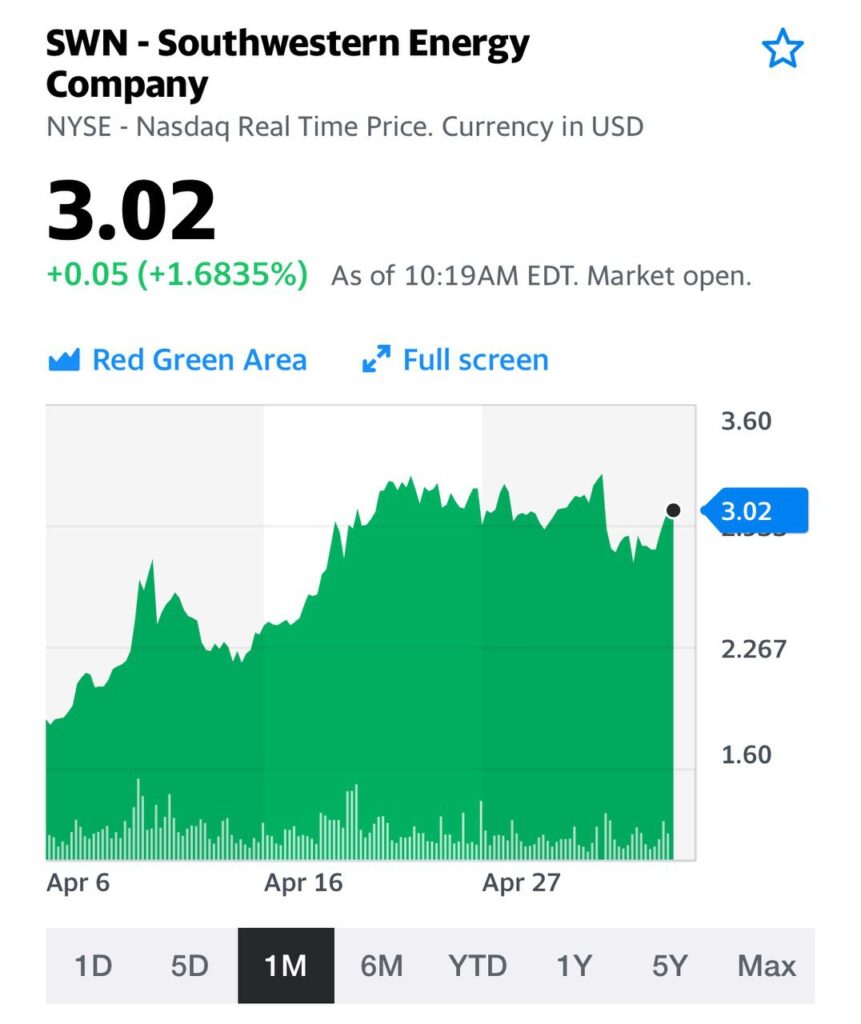Show the Max range history

(766, 966)
